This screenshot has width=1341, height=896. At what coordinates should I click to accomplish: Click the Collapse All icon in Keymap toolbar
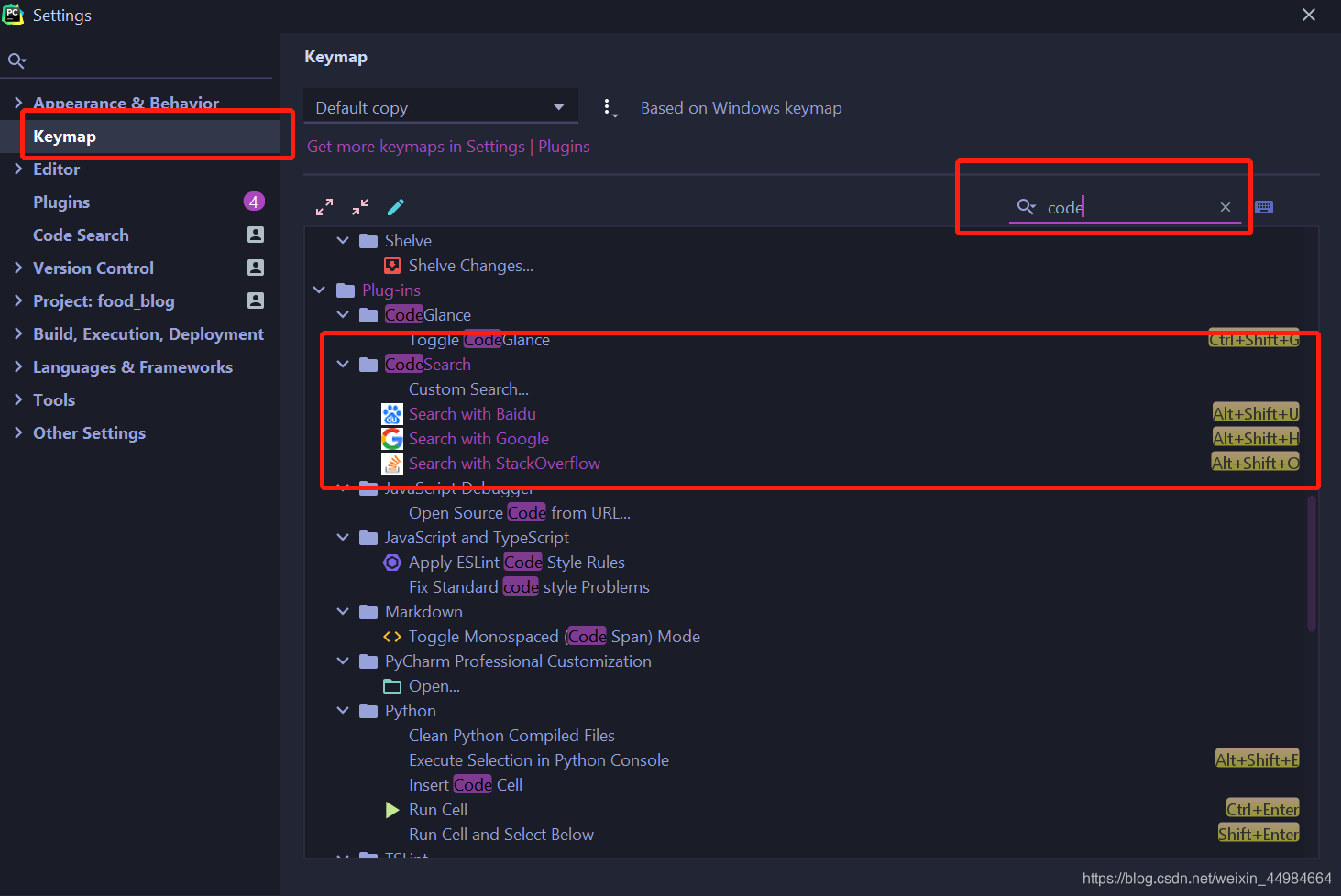[360, 207]
